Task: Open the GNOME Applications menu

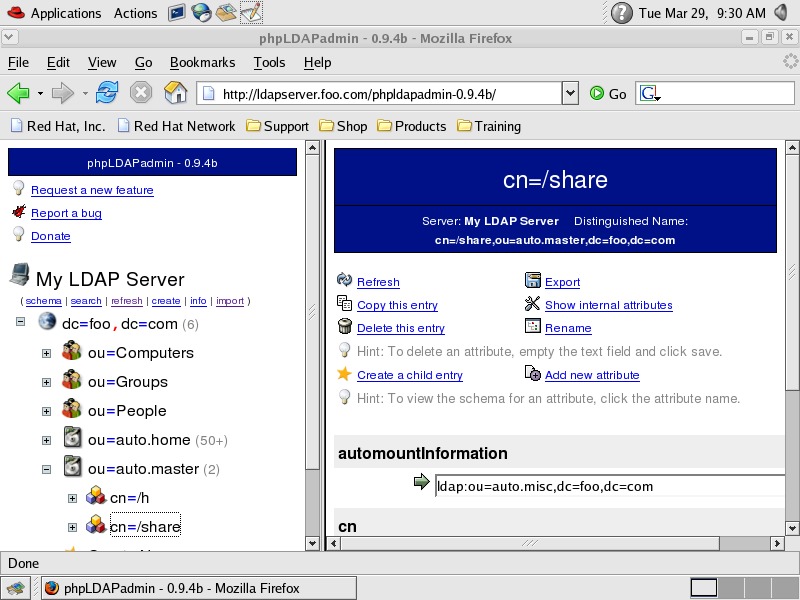Action: pyautogui.click(x=65, y=13)
